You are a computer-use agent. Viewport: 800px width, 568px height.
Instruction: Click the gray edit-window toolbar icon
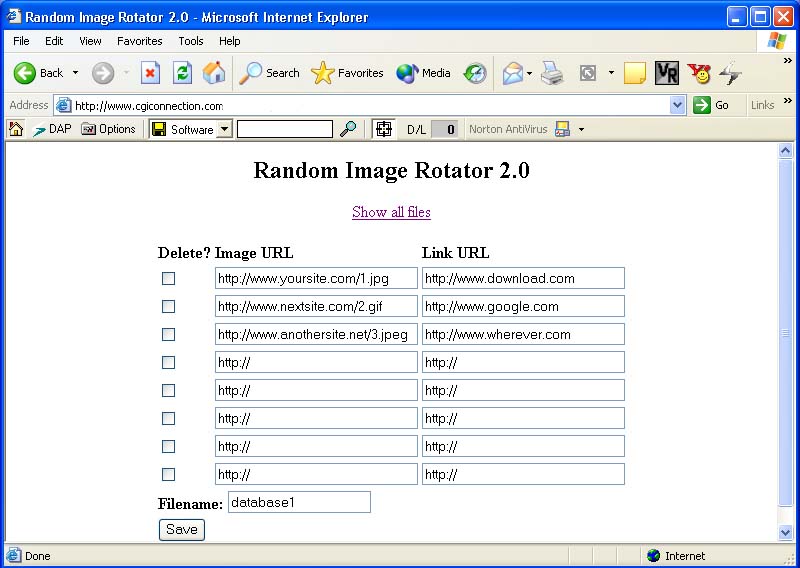point(588,73)
